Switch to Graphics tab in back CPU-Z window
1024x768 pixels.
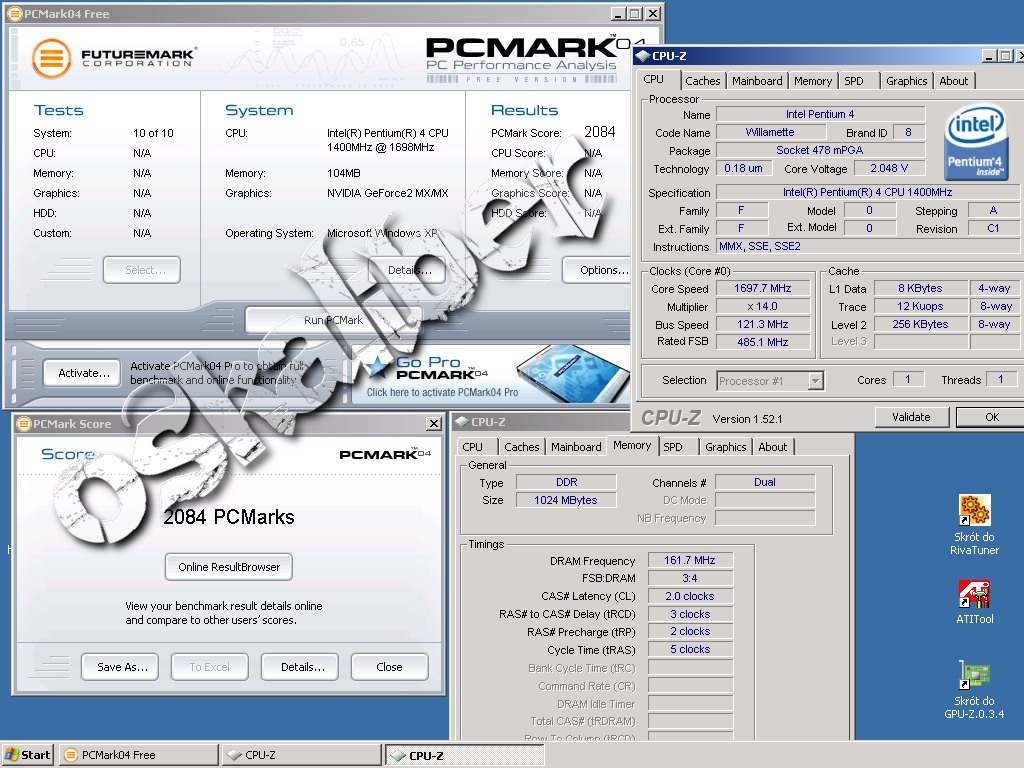pyautogui.click(x=726, y=447)
